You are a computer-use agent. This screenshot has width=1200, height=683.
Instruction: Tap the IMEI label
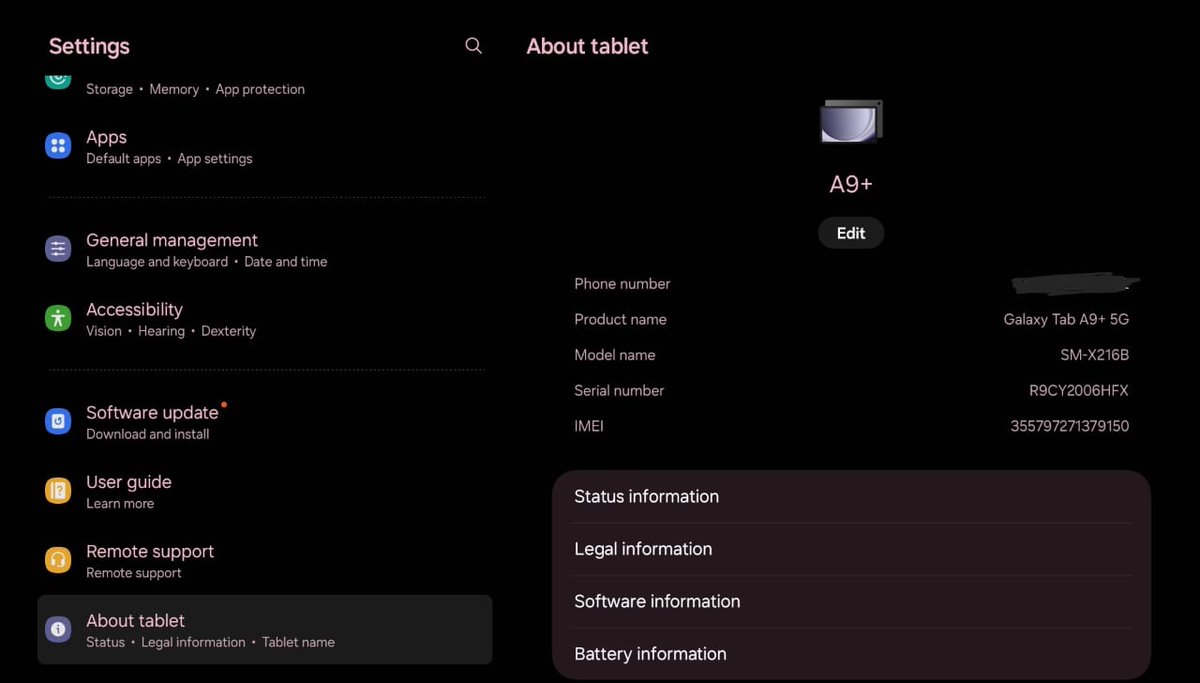pos(589,426)
